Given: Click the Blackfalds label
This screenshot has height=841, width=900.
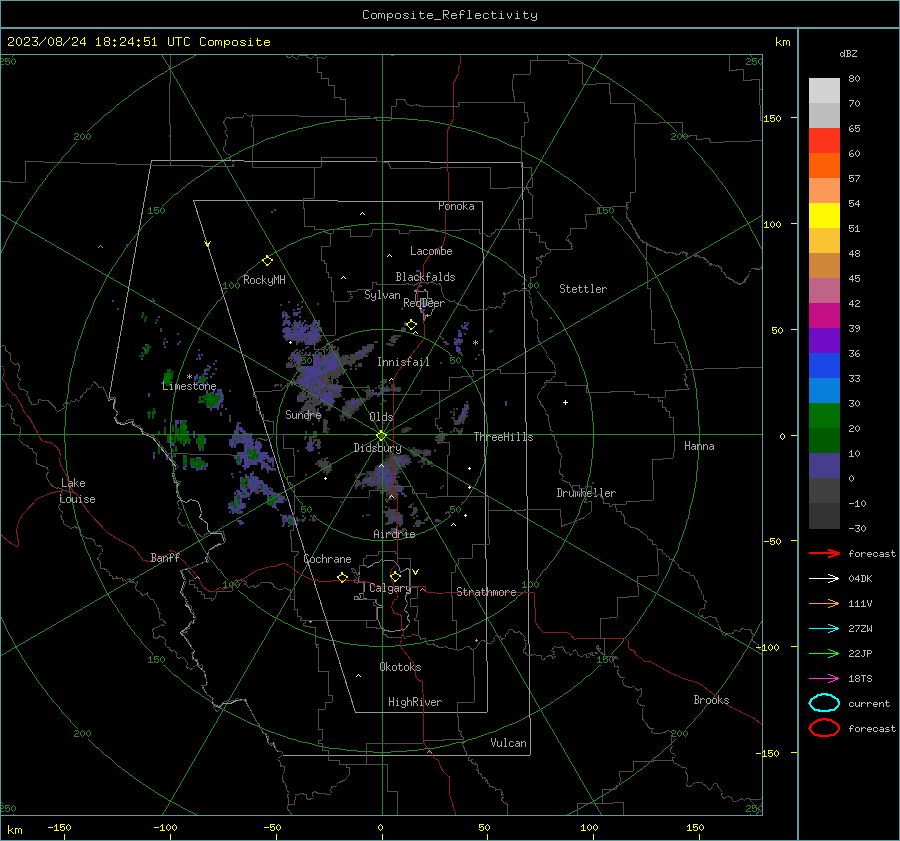Looking at the screenshot, I should coord(425,277).
